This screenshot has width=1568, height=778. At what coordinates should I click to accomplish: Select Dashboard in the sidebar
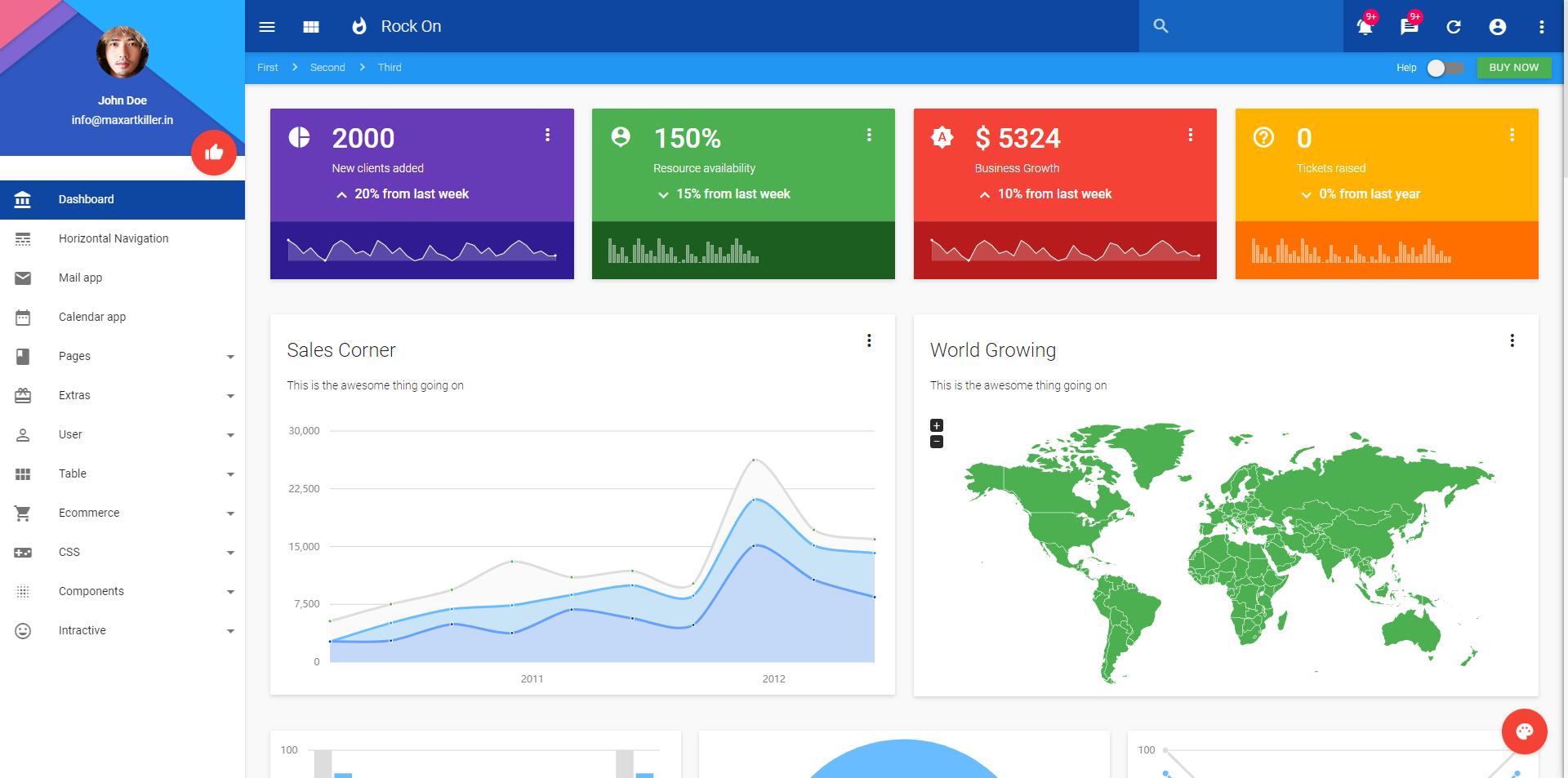pyautogui.click(x=122, y=199)
